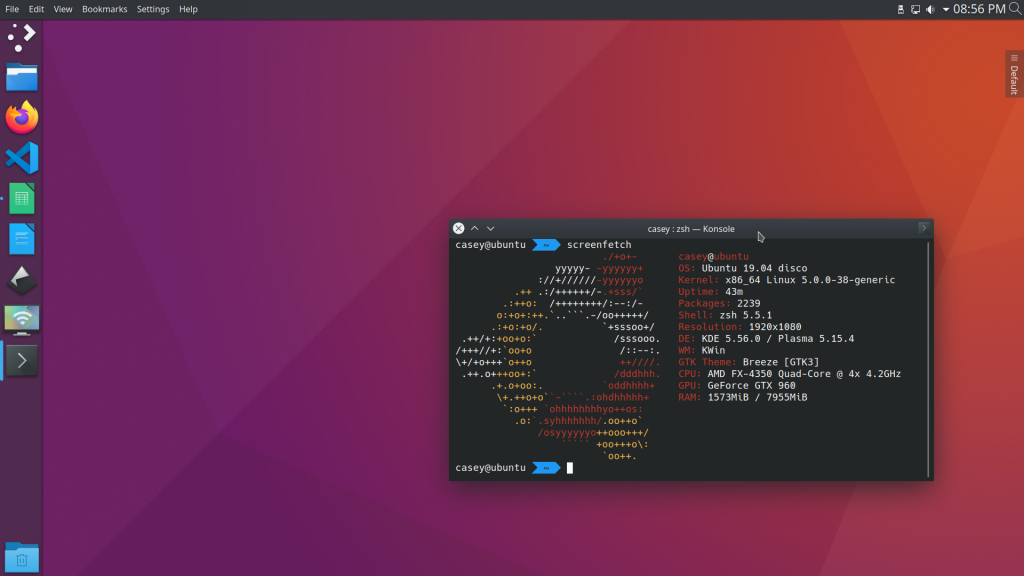Open the Settings menu in the top bar
1024x576 pixels.
[x=153, y=9]
